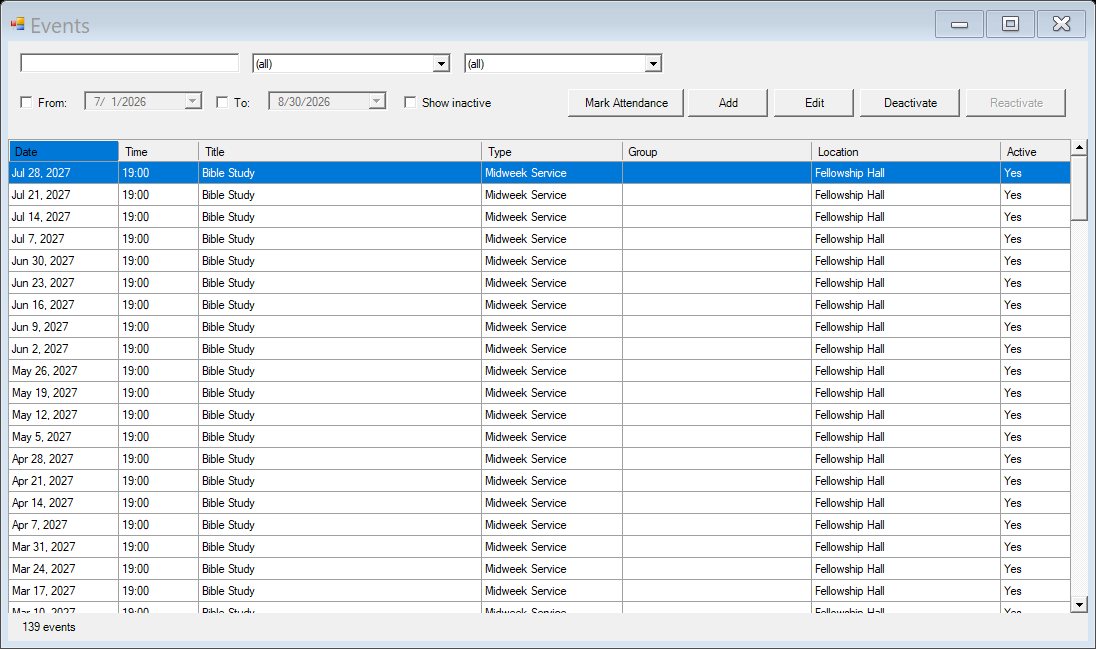Select the Jun 23, 2027 event
The image size is (1096, 649).
pos(539,283)
